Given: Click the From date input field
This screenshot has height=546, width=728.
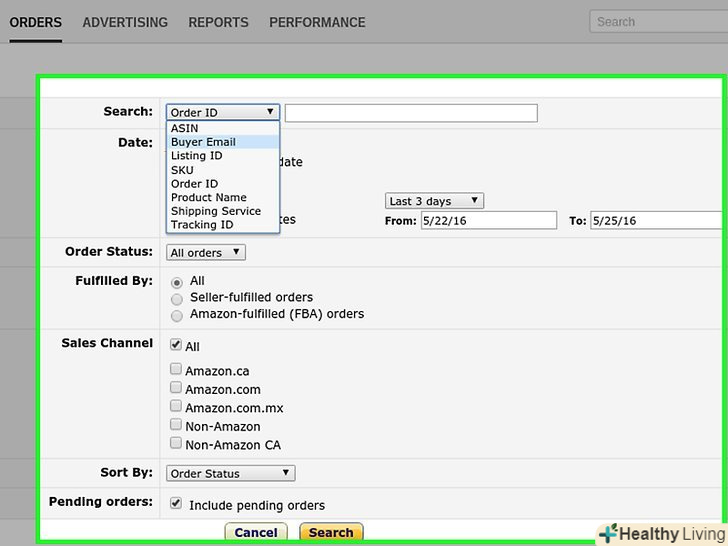Looking at the screenshot, I should tap(488, 220).
